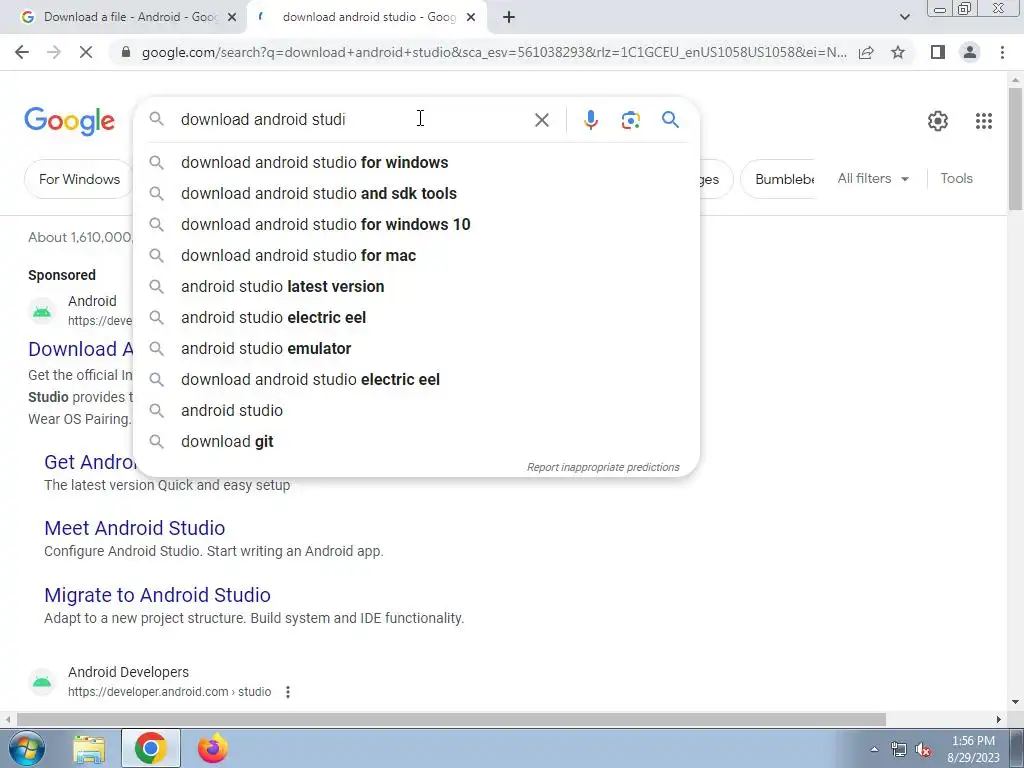The height and width of the screenshot is (768, 1024).
Task: Open 'Get Andro...' sitelink
Action: [x=89, y=462]
